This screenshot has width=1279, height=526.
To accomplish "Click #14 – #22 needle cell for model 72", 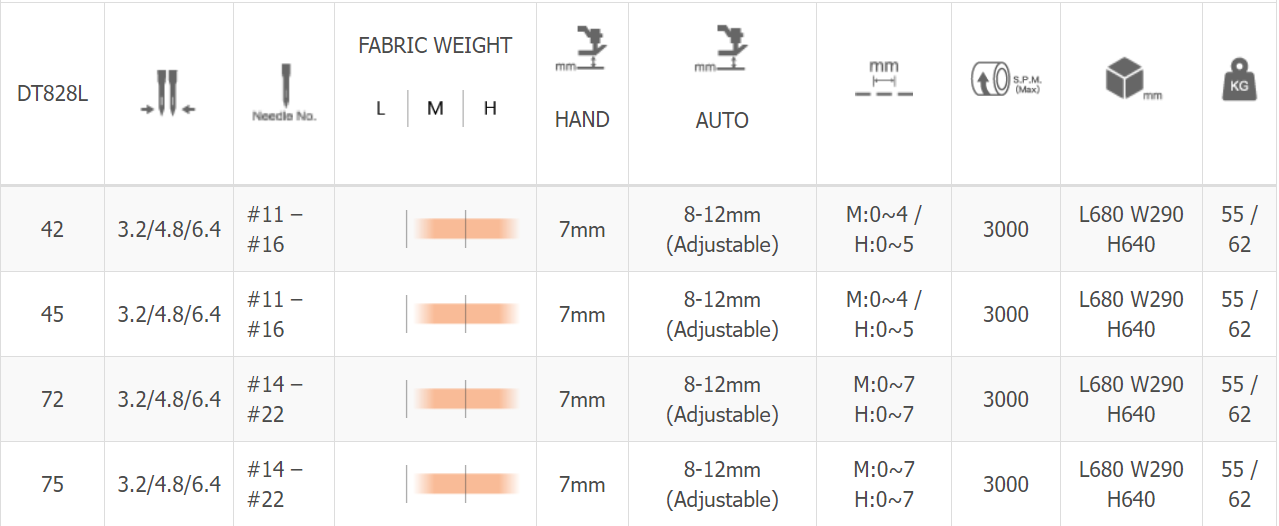I will click(x=275, y=399).
